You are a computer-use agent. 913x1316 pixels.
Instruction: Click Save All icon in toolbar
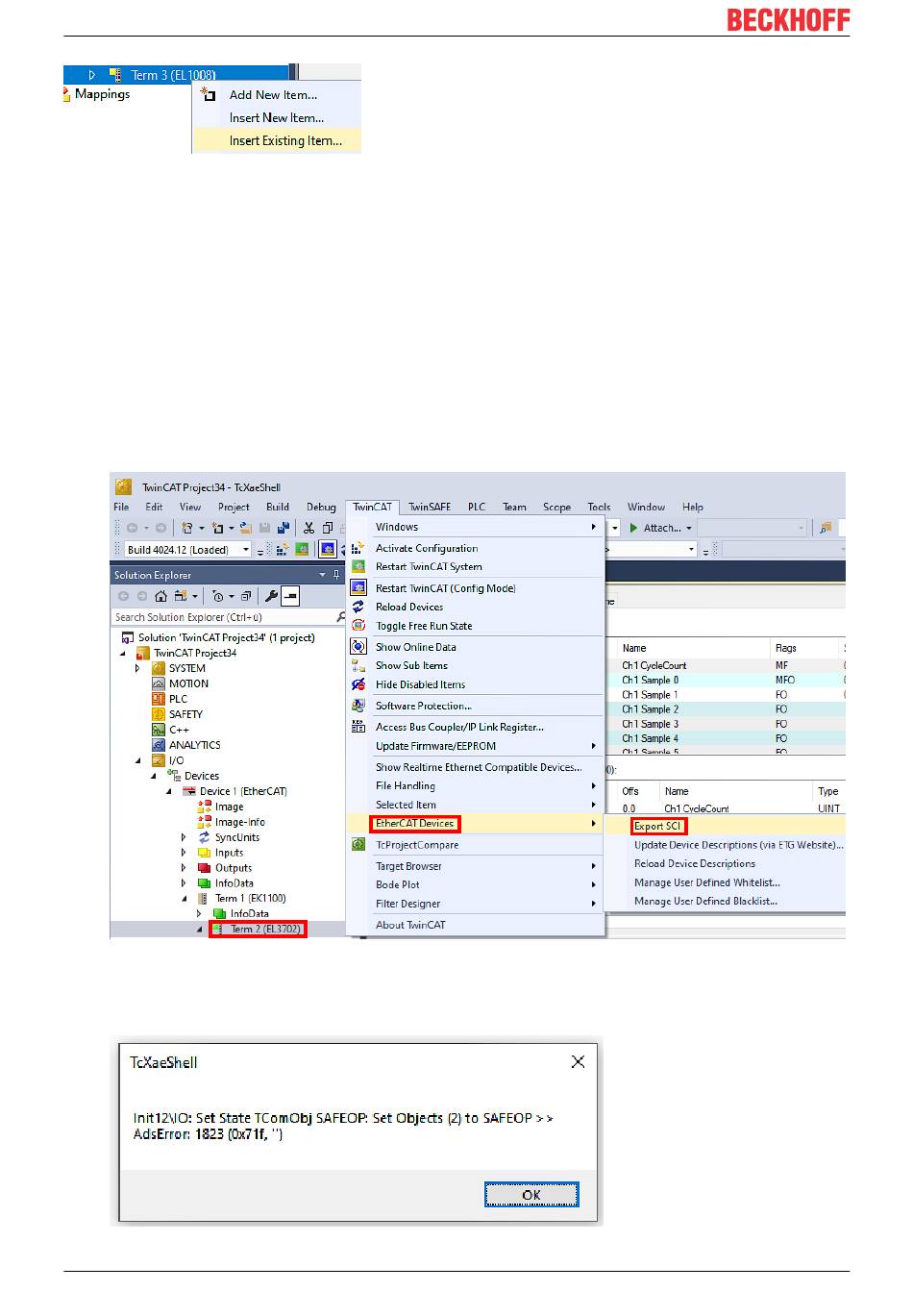coord(283,528)
